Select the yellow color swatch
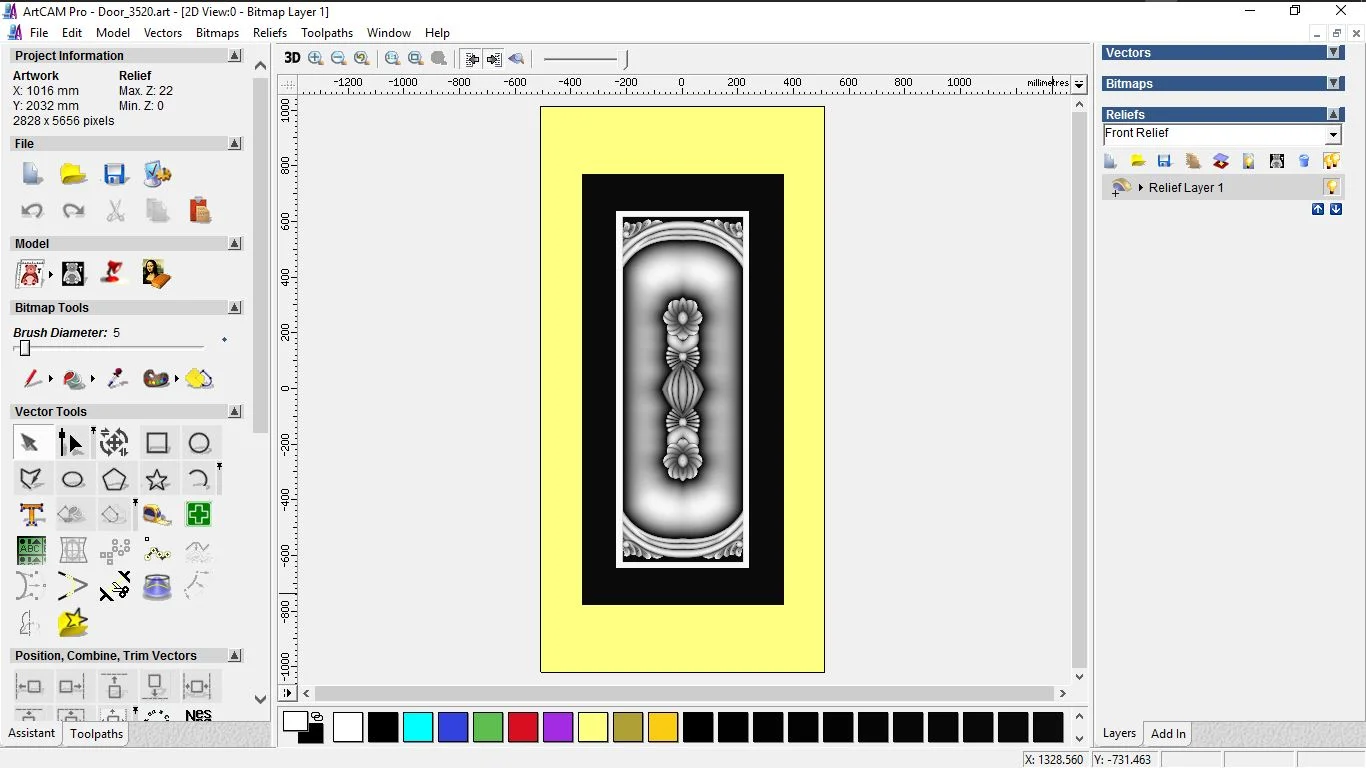 [593, 727]
